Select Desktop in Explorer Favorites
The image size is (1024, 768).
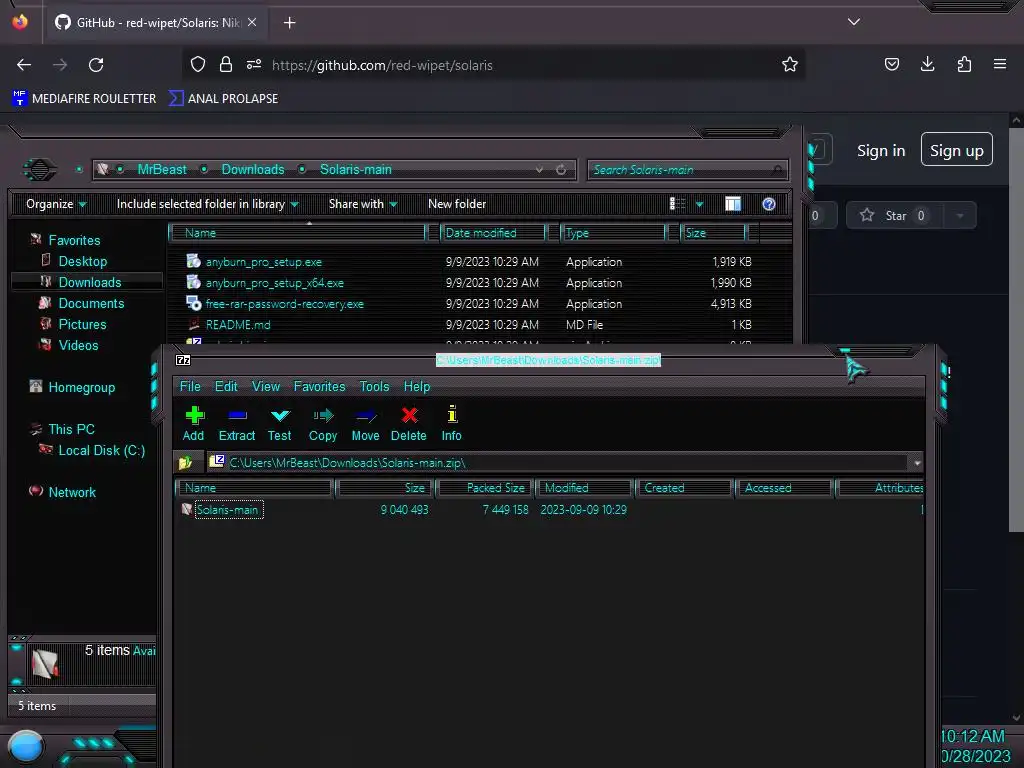click(x=82, y=261)
